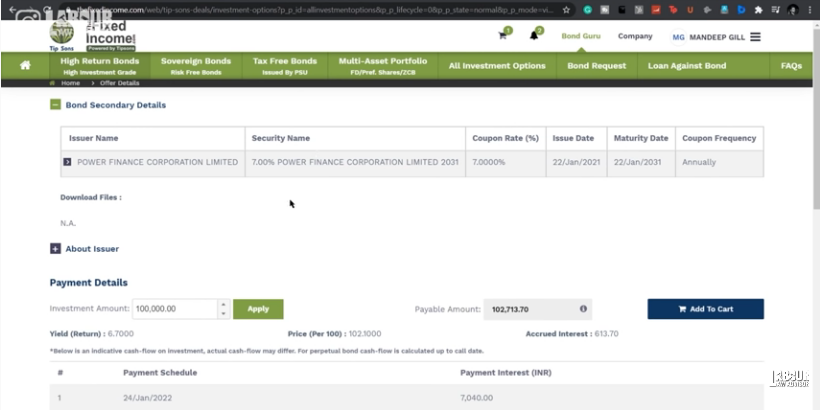
Task: Click the blue D extension icon
Action: point(741,9)
